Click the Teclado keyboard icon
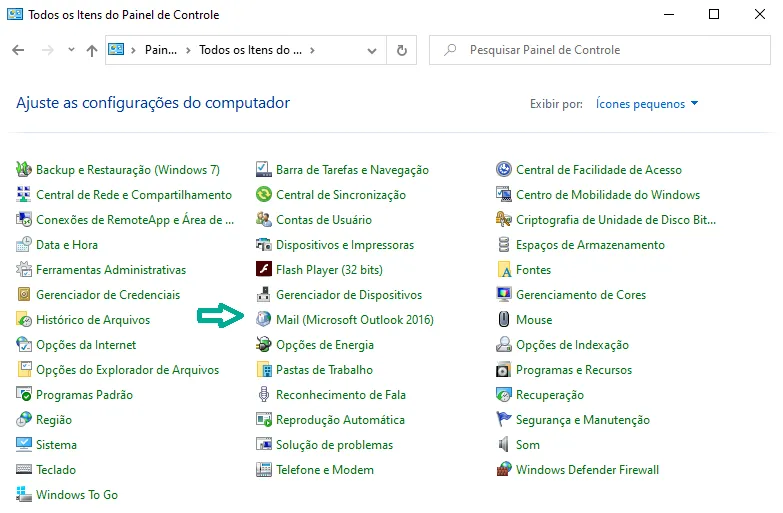 point(23,469)
